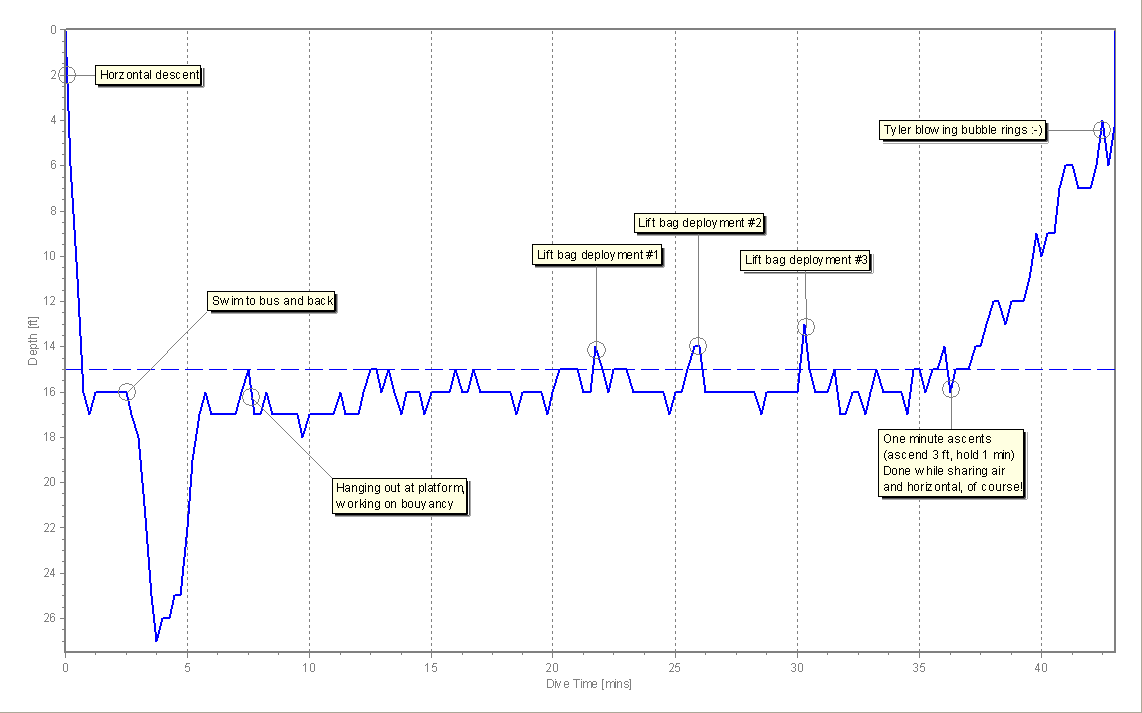Select the circle marker for Lift bag deployment #2

click(698, 346)
